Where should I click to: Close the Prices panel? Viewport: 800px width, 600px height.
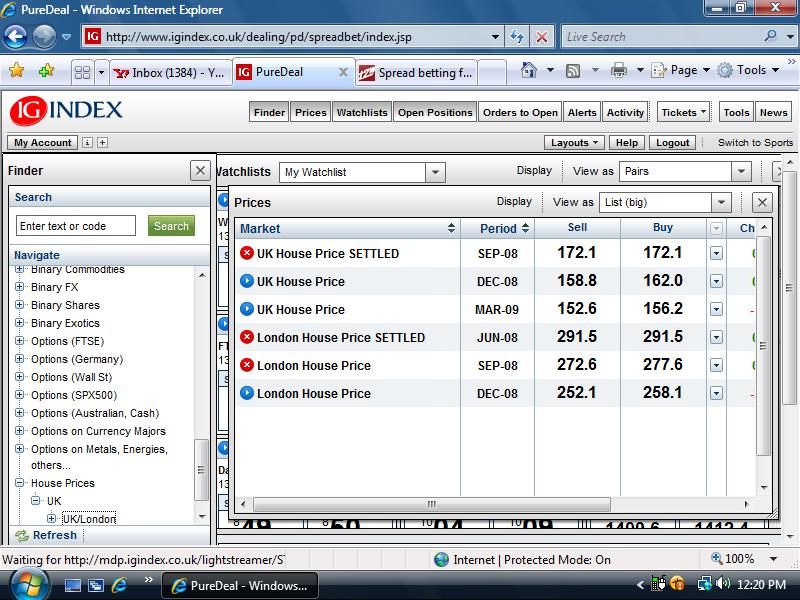762,203
